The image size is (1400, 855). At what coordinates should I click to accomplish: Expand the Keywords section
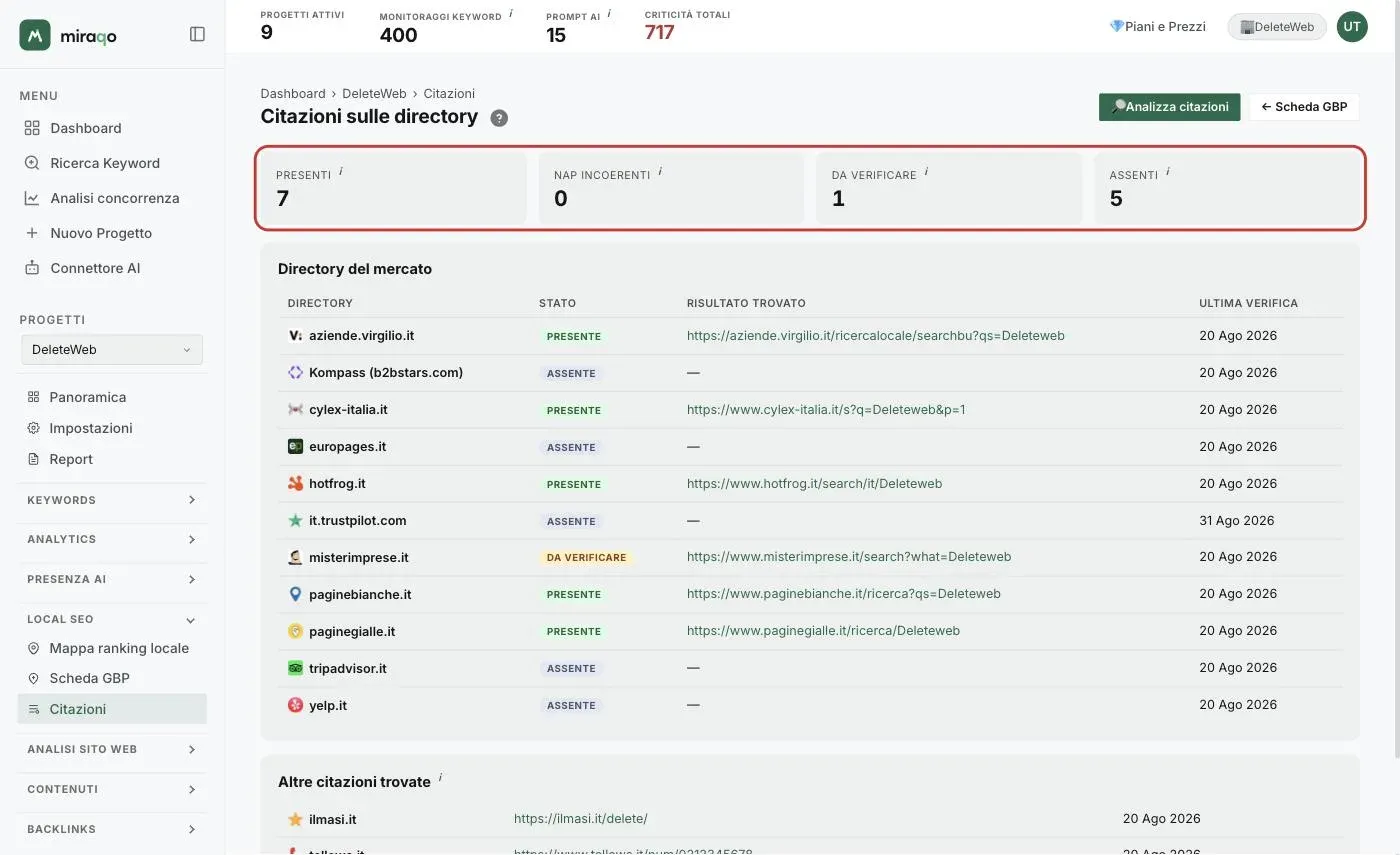112,500
